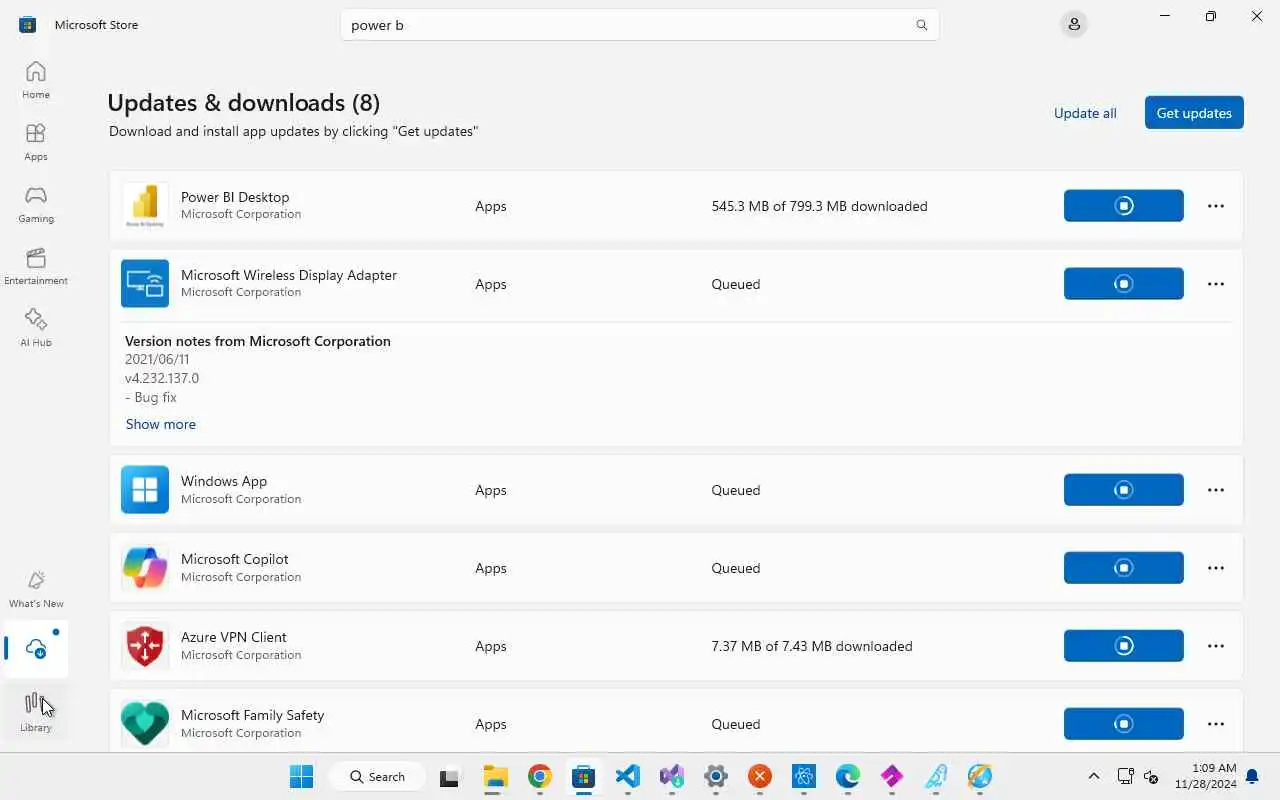Open more options for Microsoft Copilot
The image size is (1280, 800).
[1216, 568]
